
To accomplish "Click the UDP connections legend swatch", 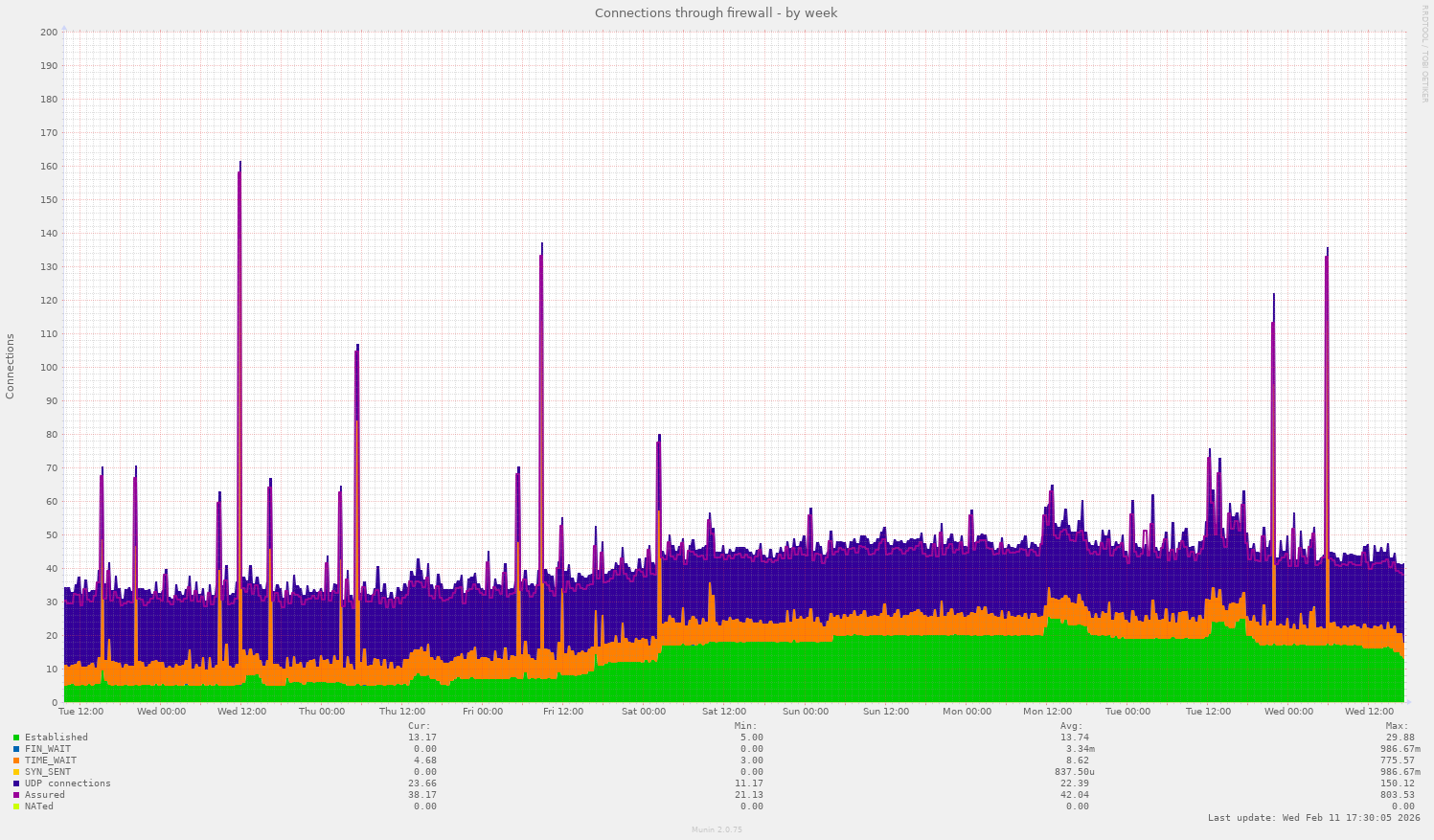I will (16, 783).
